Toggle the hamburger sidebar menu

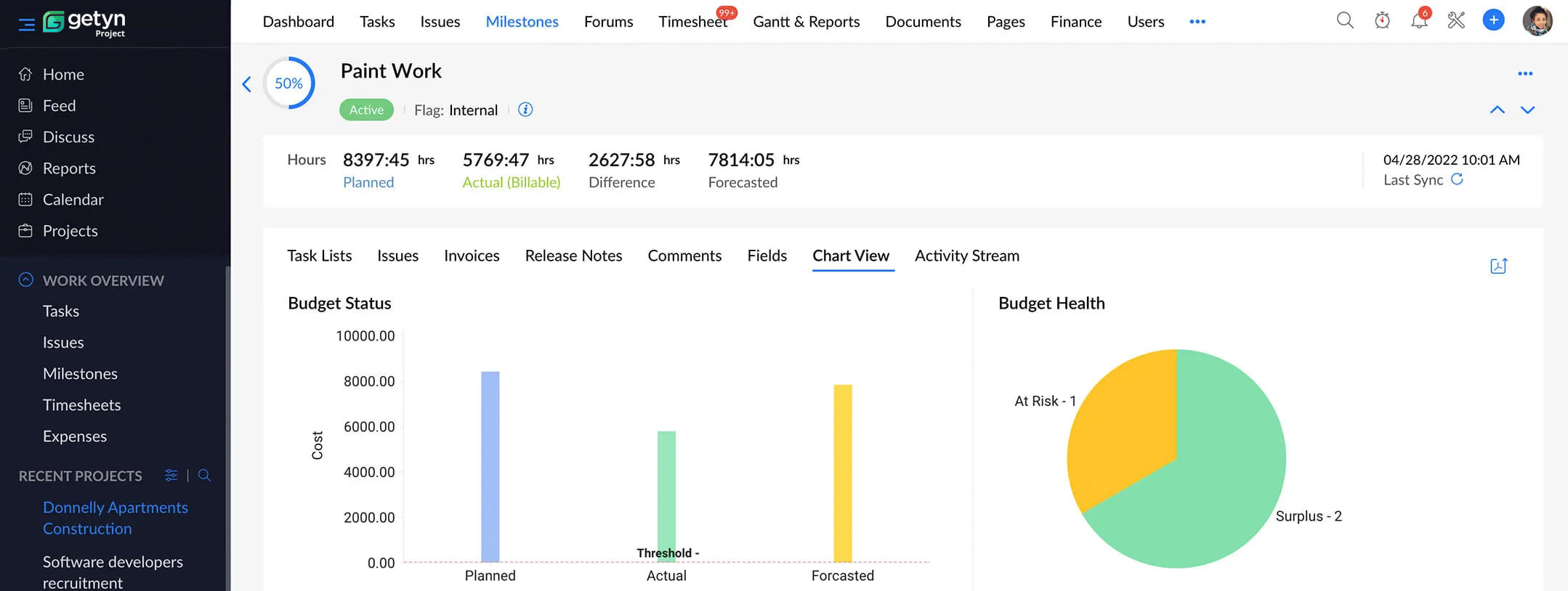click(x=26, y=25)
